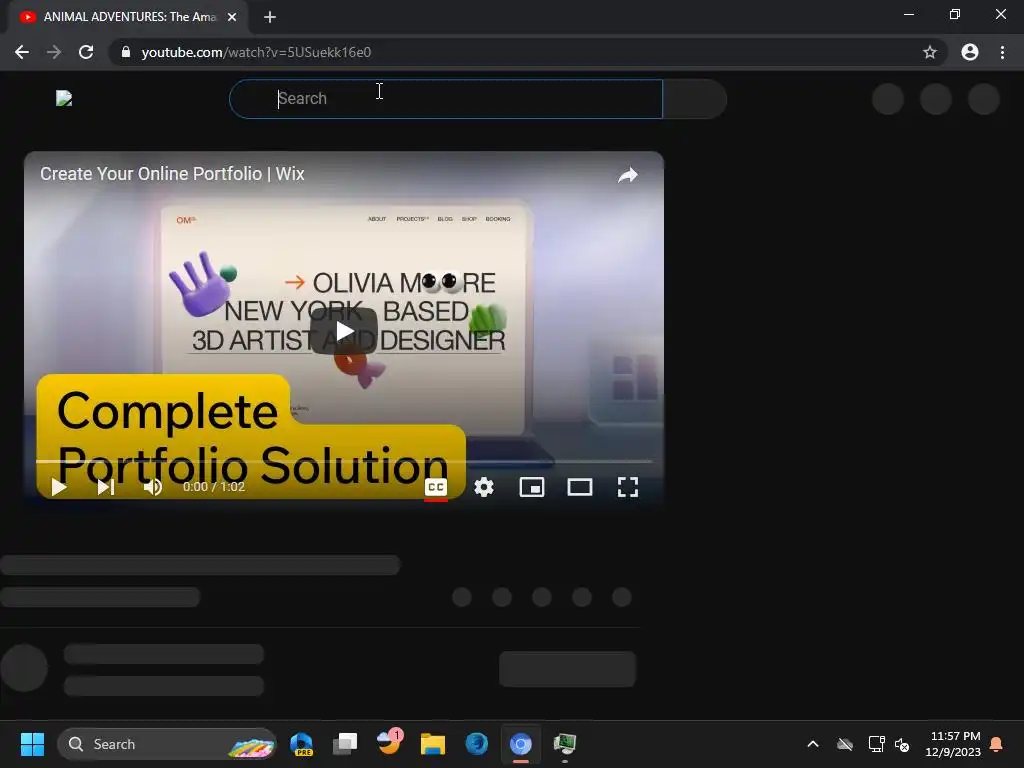Open a new tab with the plus button
This screenshot has height=768, width=1024.
(x=270, y=17)
